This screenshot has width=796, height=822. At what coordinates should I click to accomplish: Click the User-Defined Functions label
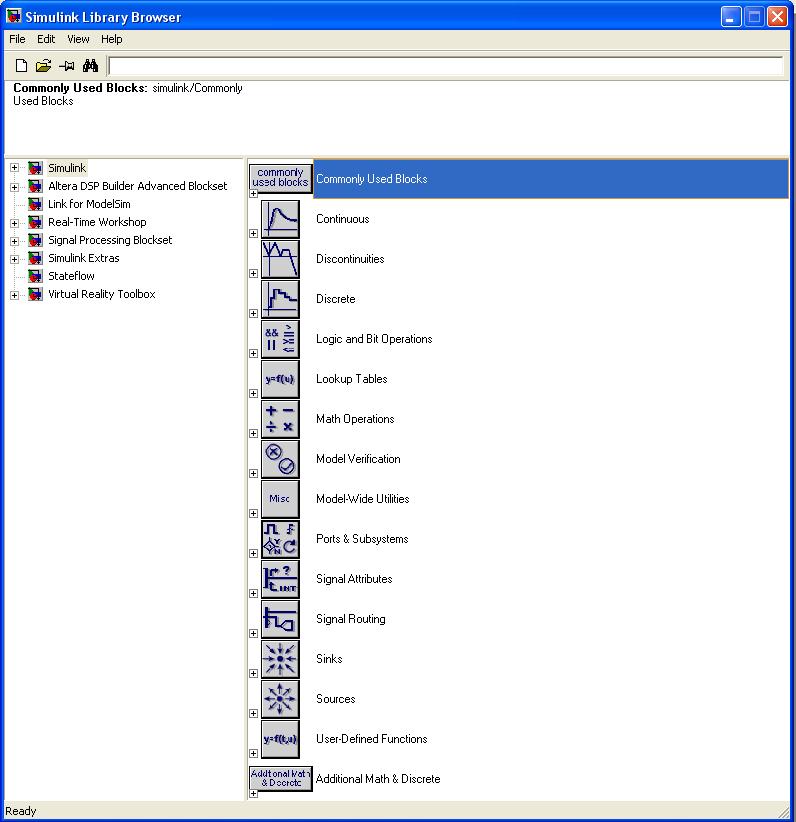[x=371, y=739]
